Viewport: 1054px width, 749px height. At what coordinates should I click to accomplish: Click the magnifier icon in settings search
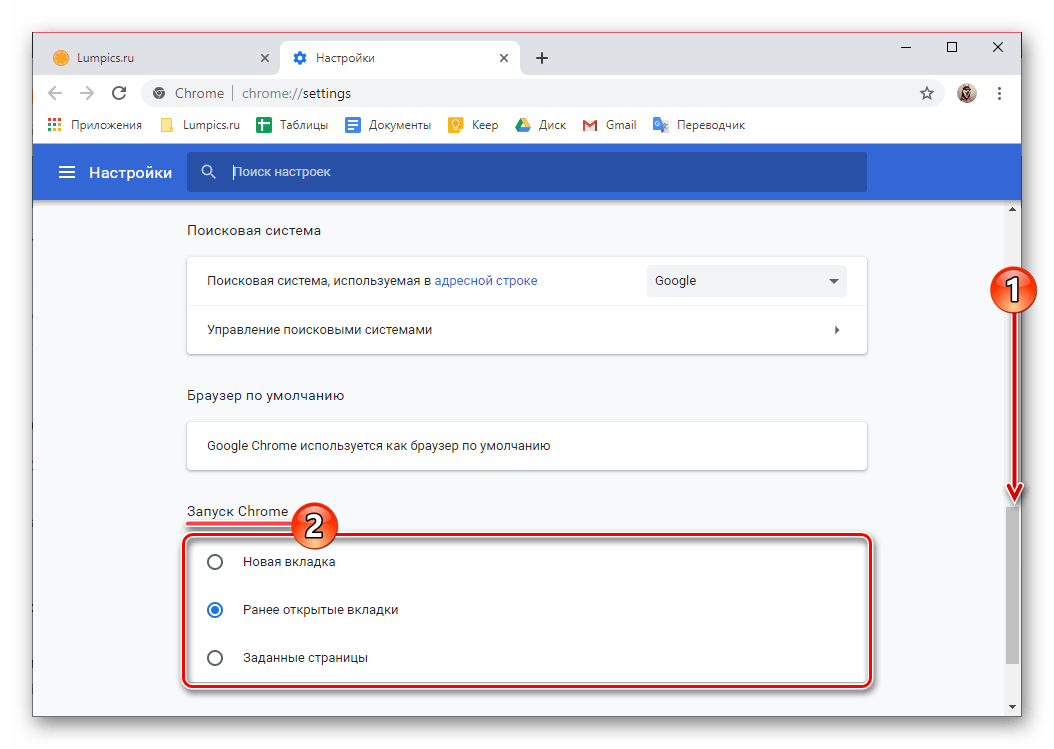click(x=208, y=172)
